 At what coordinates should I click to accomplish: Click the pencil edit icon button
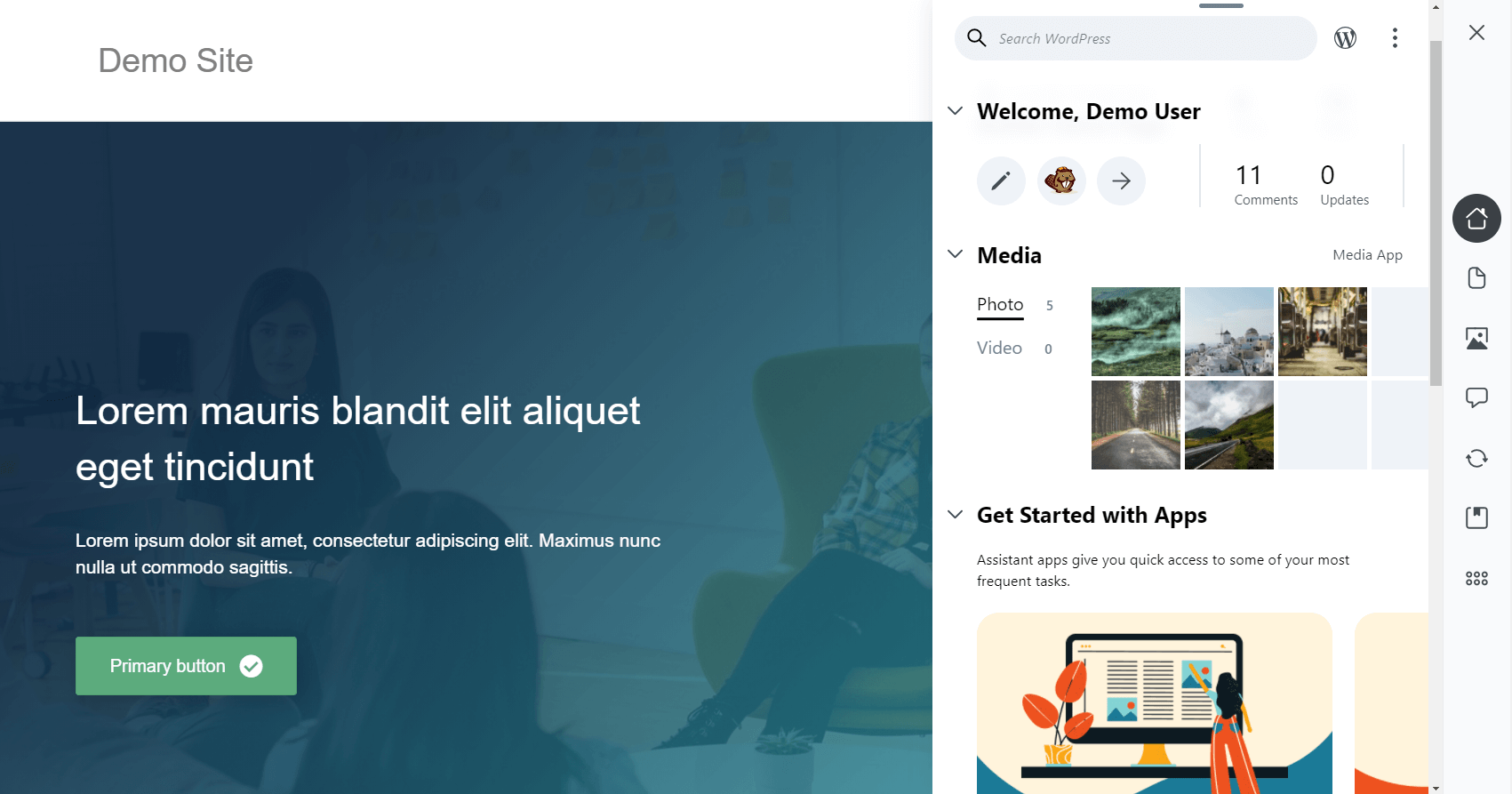point(1001,181)
